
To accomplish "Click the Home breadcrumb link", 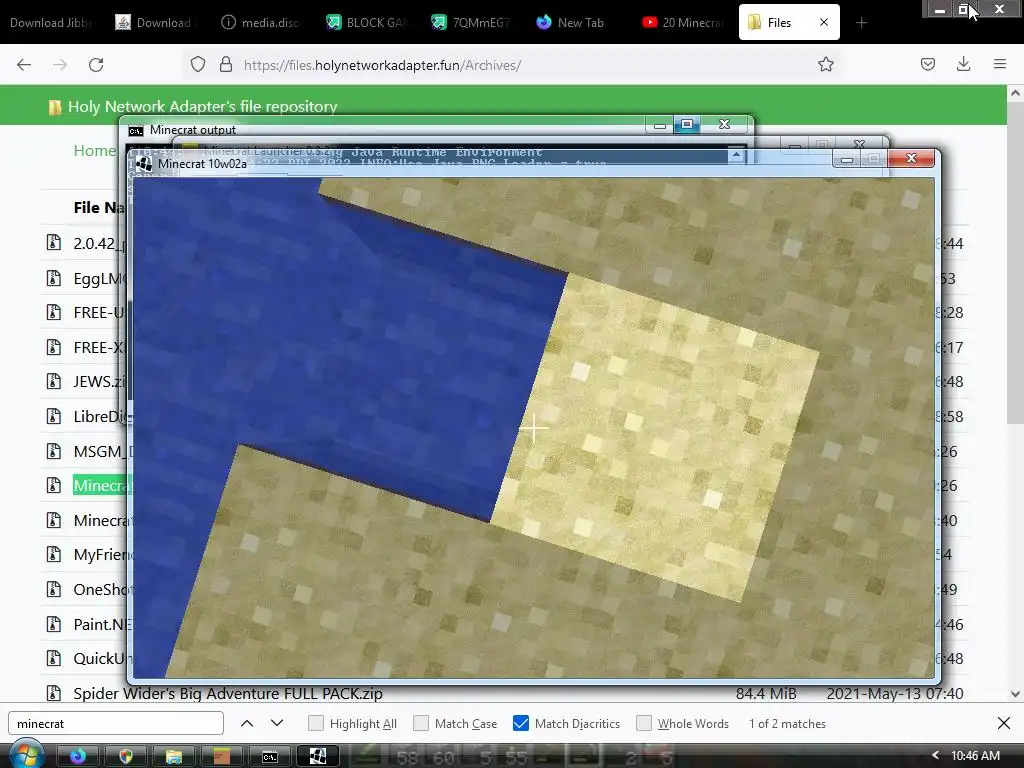I will [94, 151].
